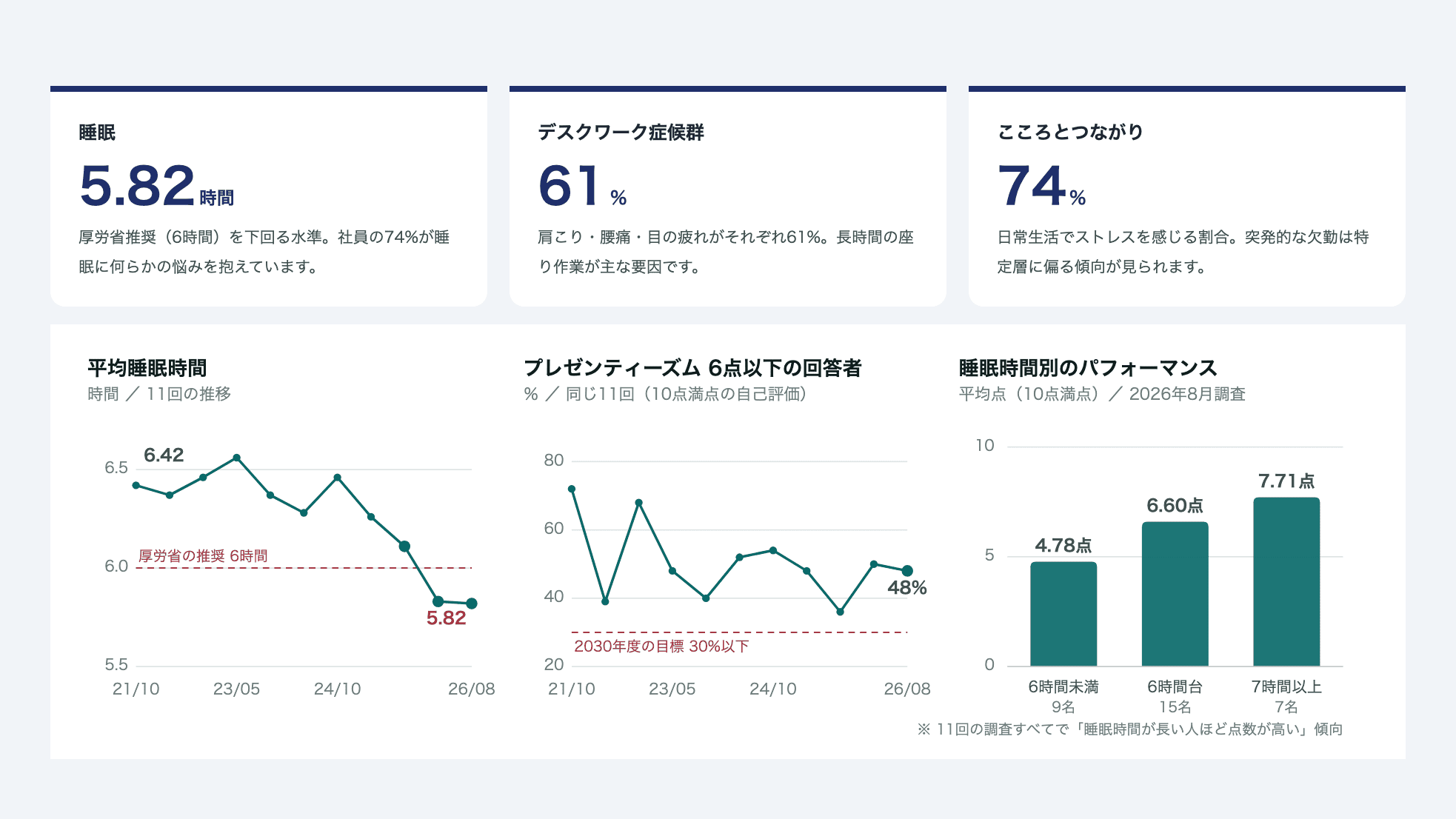Click the 7時間以上 bar
The image size is (1456, 819).
click(x=1286, y=582)
